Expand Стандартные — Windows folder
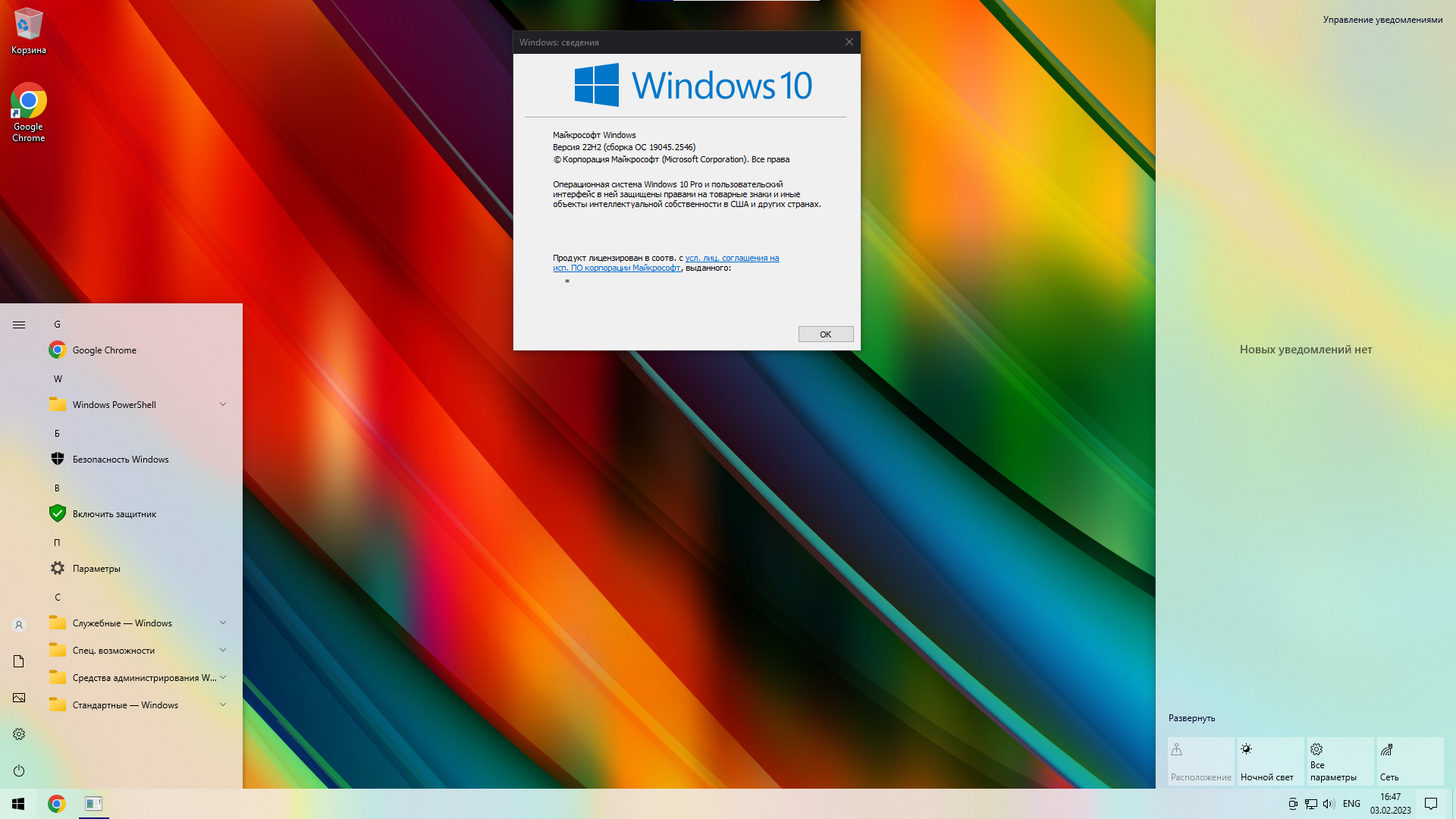Image resolution: width=1456 pixels, height=819 pixels. click(222, 705)
